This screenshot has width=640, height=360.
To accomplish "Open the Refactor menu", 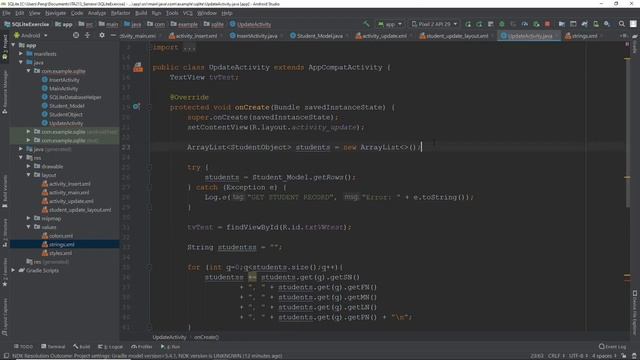I will point(120,13).
